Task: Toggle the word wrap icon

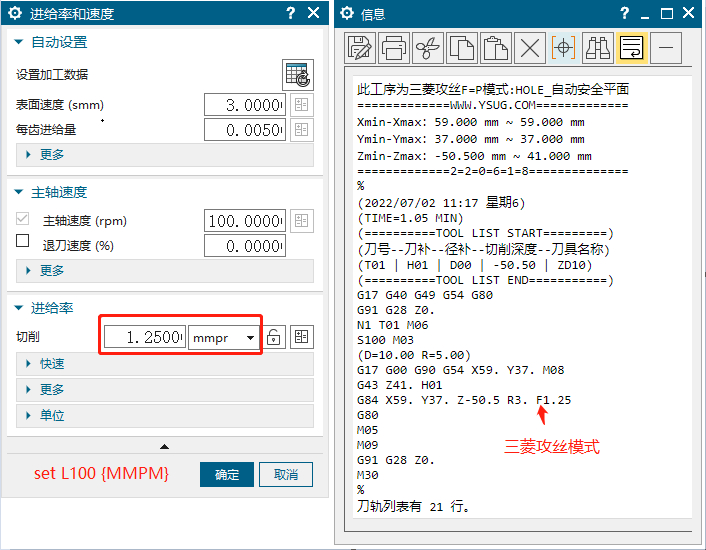Action: point(631,47)
